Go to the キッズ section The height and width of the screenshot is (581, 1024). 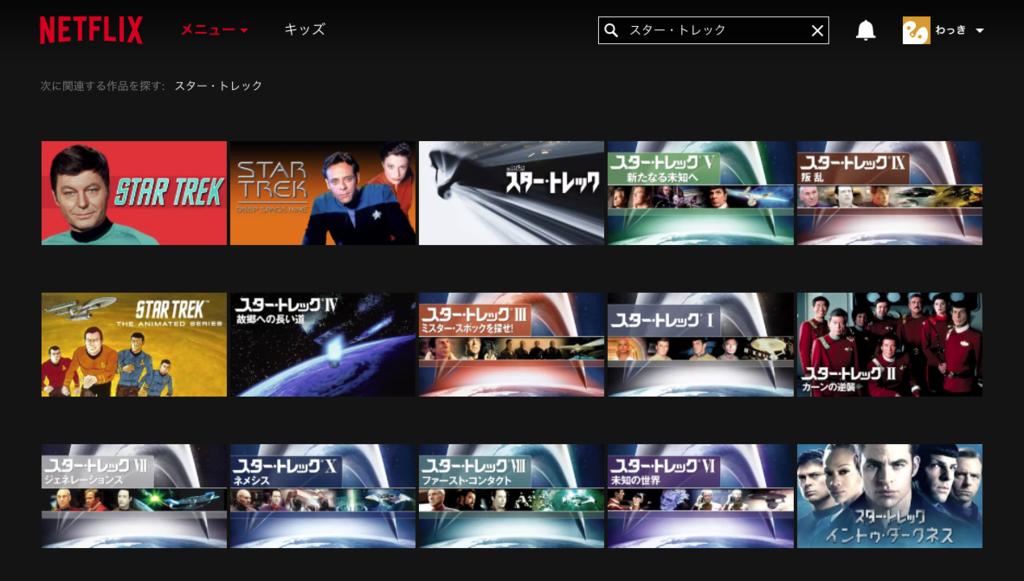(304, 29)
